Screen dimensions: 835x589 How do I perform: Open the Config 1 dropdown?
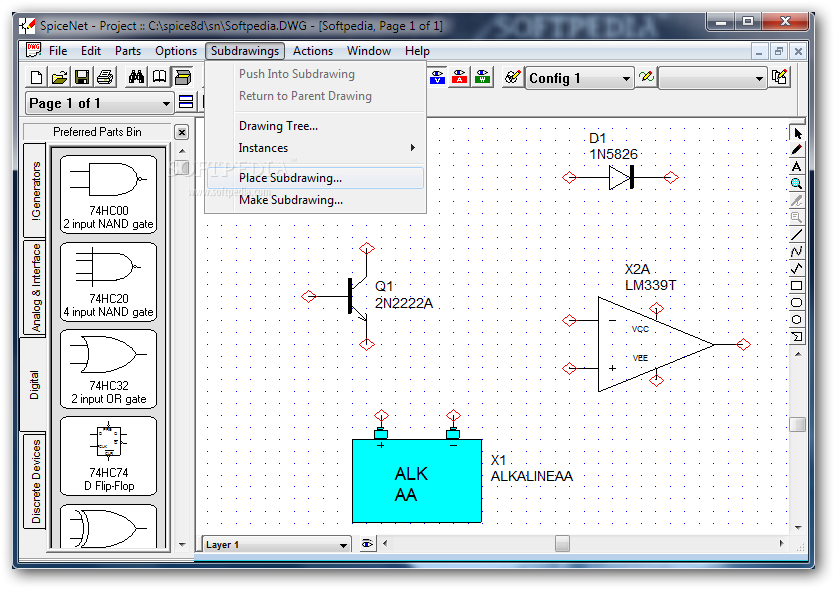tap(626, 79)
